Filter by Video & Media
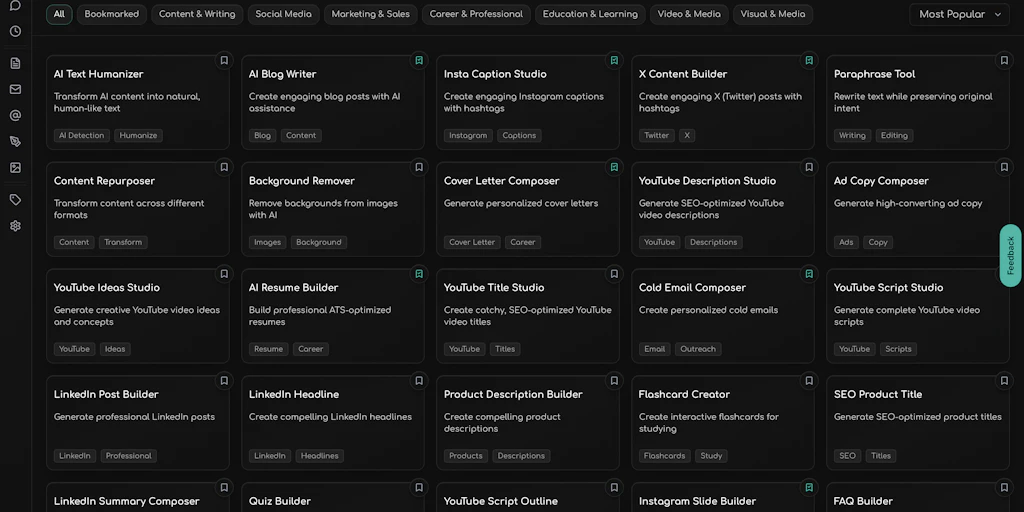 click(689, 14)
